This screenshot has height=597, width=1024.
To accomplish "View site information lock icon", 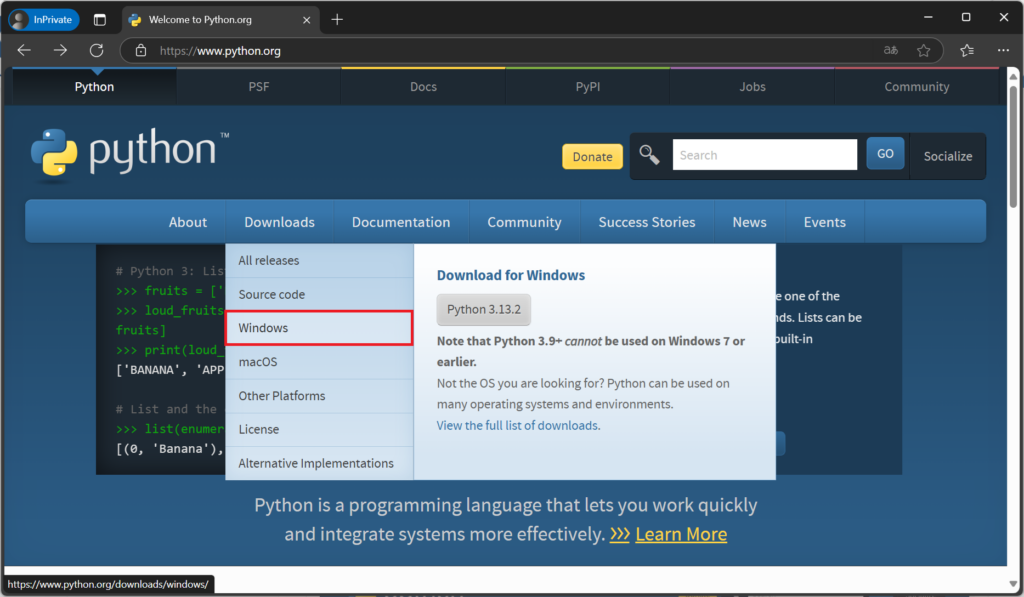I will coord(140,50).
